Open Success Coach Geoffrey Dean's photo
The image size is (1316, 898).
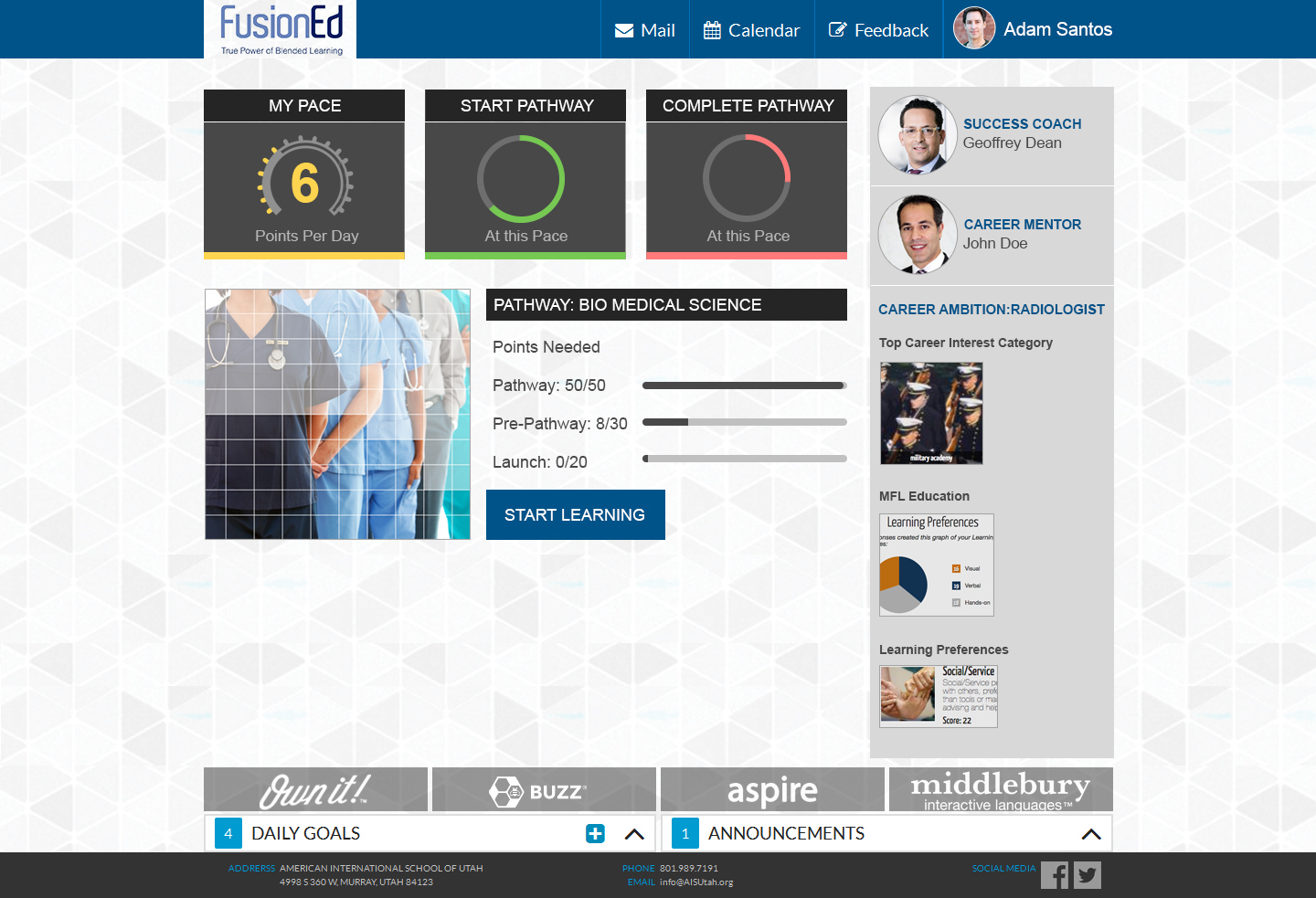point(918,135)
